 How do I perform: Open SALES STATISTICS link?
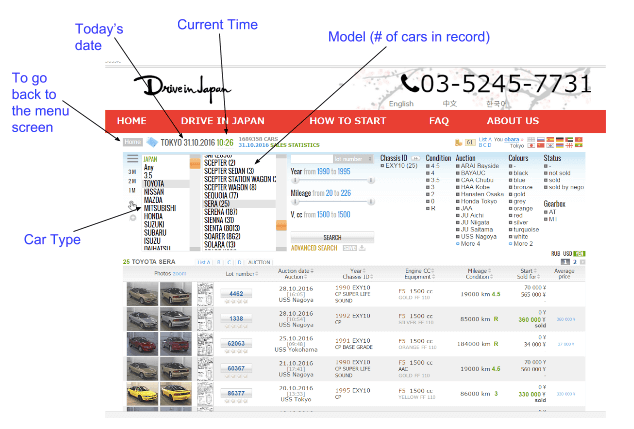295,145
